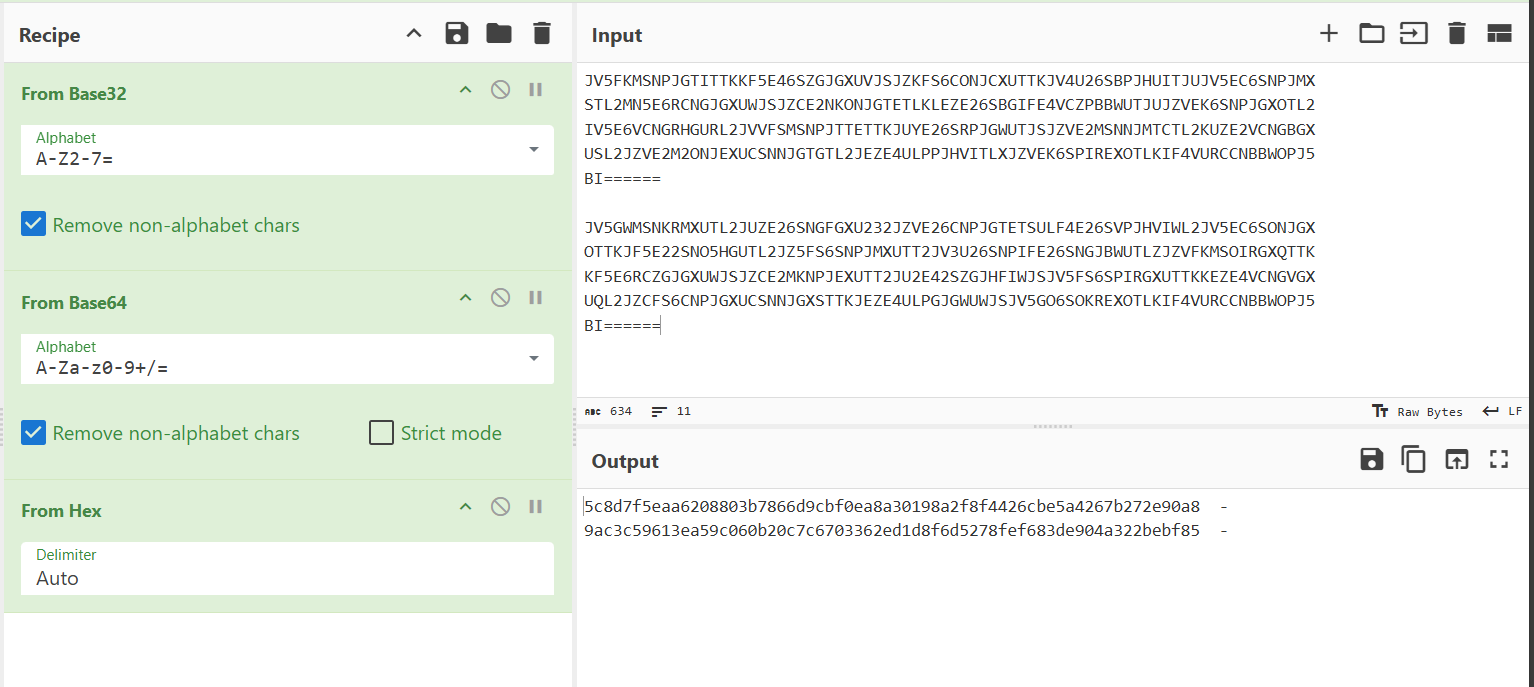The image size is (1534, 687).
Task: Collapse the From Base64 operation
Action: coord(465,298)
